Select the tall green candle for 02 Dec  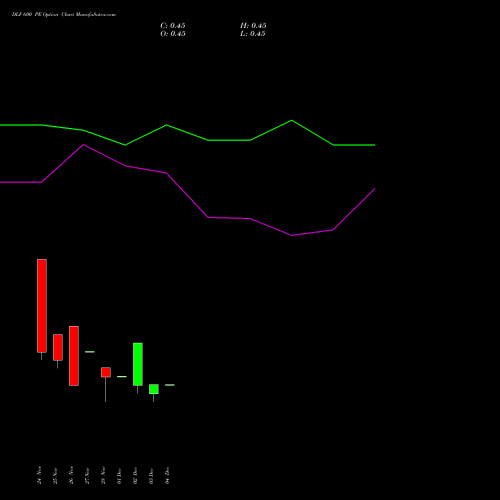[x=138, y=364]
